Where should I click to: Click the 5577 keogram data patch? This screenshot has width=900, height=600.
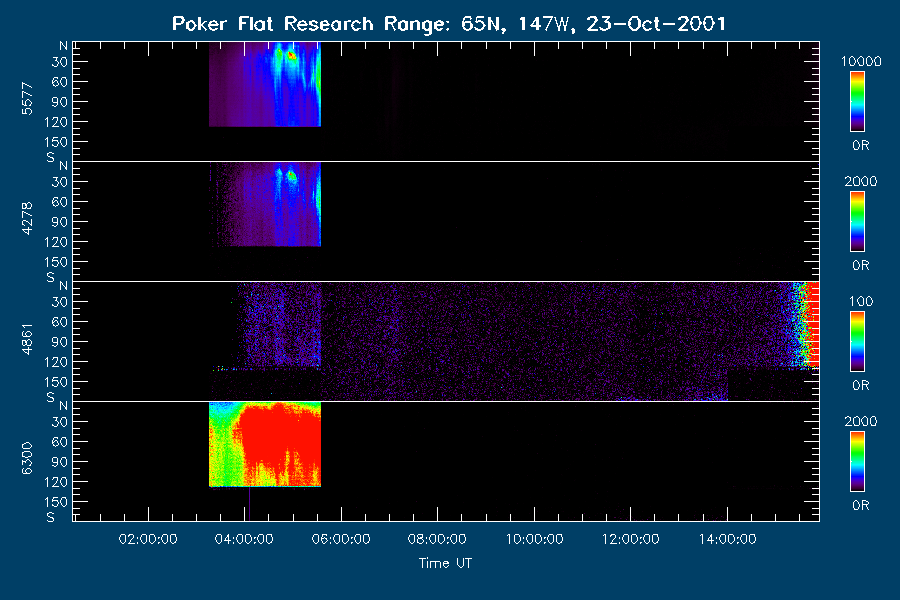(x=265, y=84)
